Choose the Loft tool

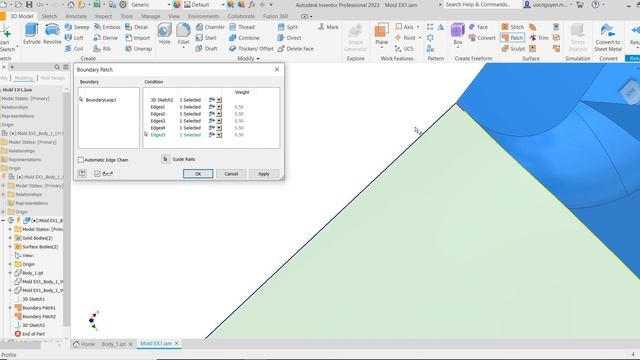tap(74, 38)
